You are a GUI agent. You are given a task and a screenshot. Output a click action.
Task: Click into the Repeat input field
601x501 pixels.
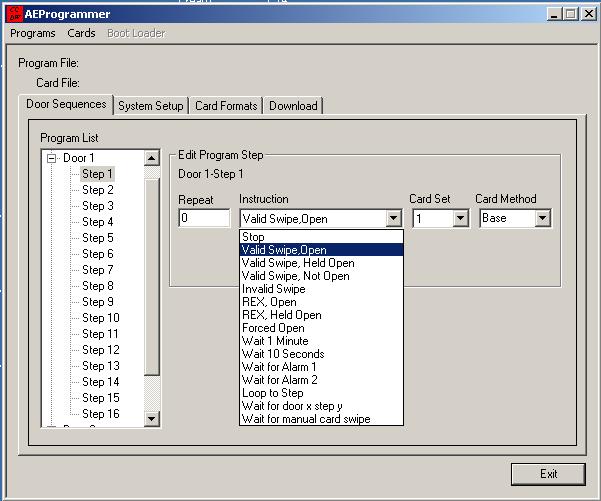[x=204, y=218]
